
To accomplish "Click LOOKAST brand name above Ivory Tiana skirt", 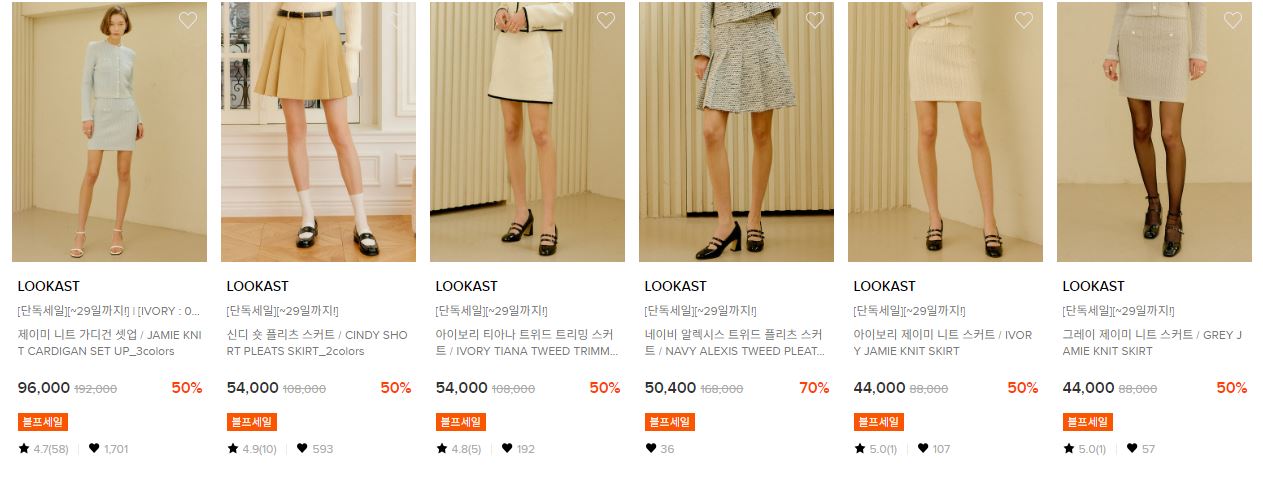I will coord(466,286).
